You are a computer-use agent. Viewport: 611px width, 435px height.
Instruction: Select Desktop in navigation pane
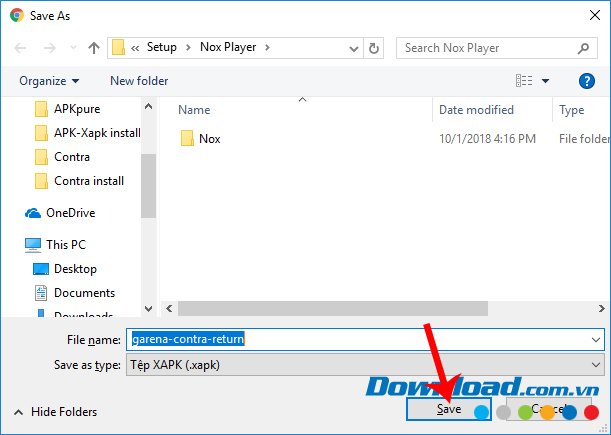pyautogui.click(x=75, y=269)
